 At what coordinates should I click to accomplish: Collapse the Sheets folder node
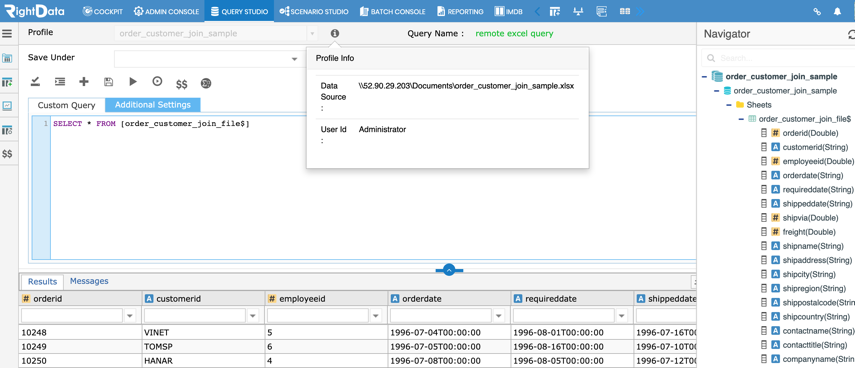coord(729,105)
